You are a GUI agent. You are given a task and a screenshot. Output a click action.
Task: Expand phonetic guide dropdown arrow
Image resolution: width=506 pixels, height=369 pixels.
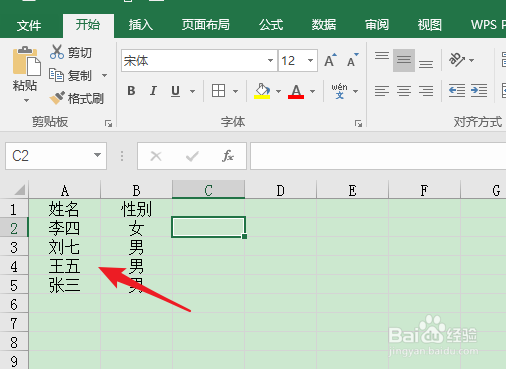[x=355, y=91]
